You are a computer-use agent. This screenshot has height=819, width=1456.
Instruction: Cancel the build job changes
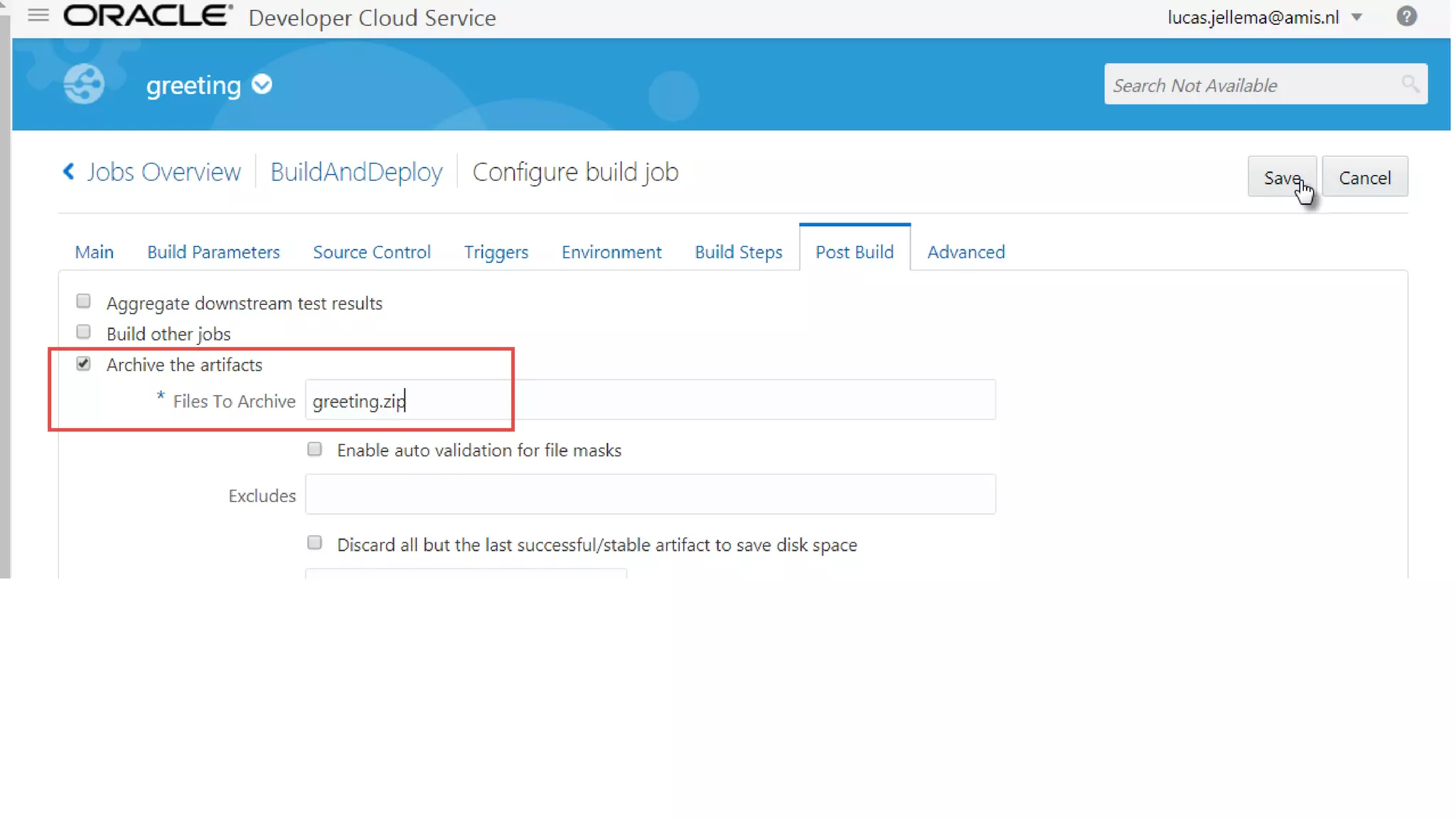coord(1364,177)
